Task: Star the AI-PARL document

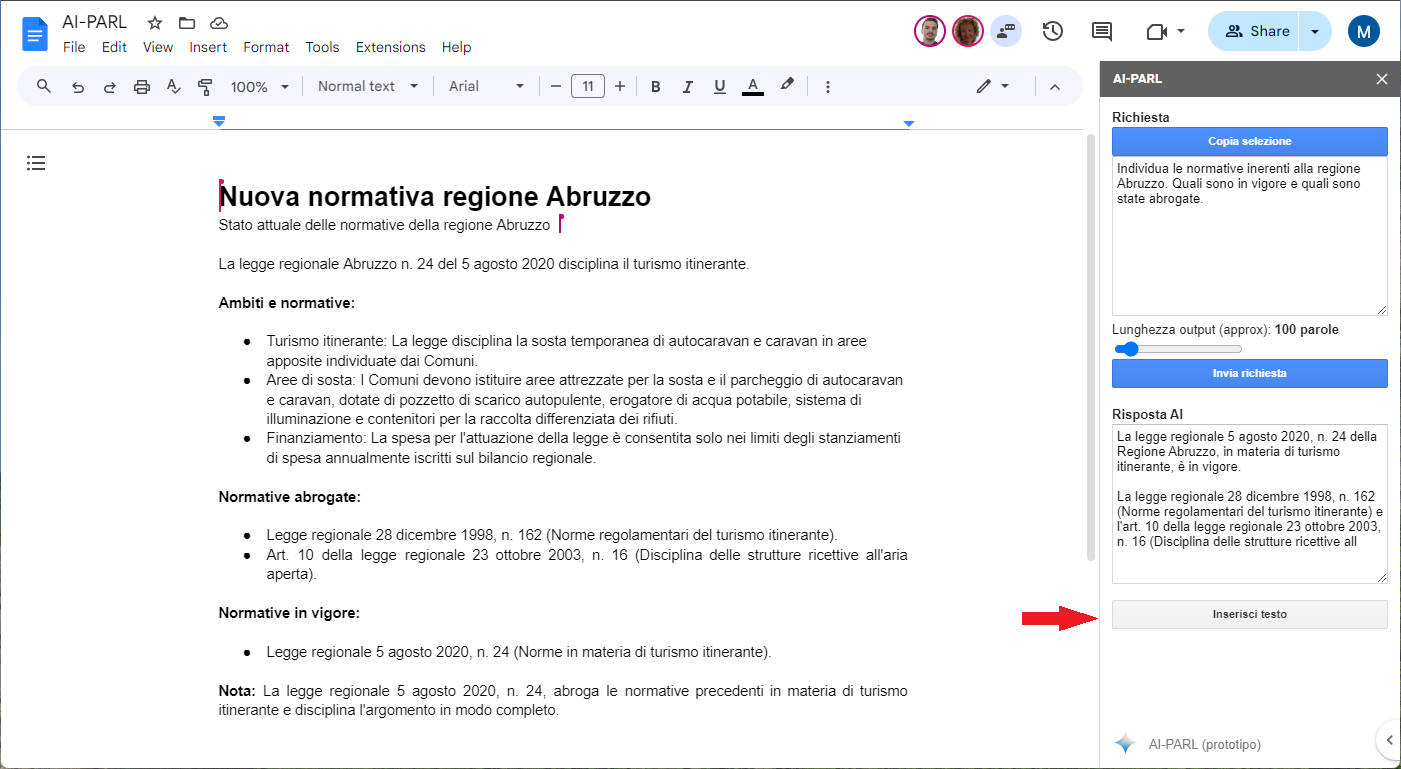Action: tap(155, 23)
